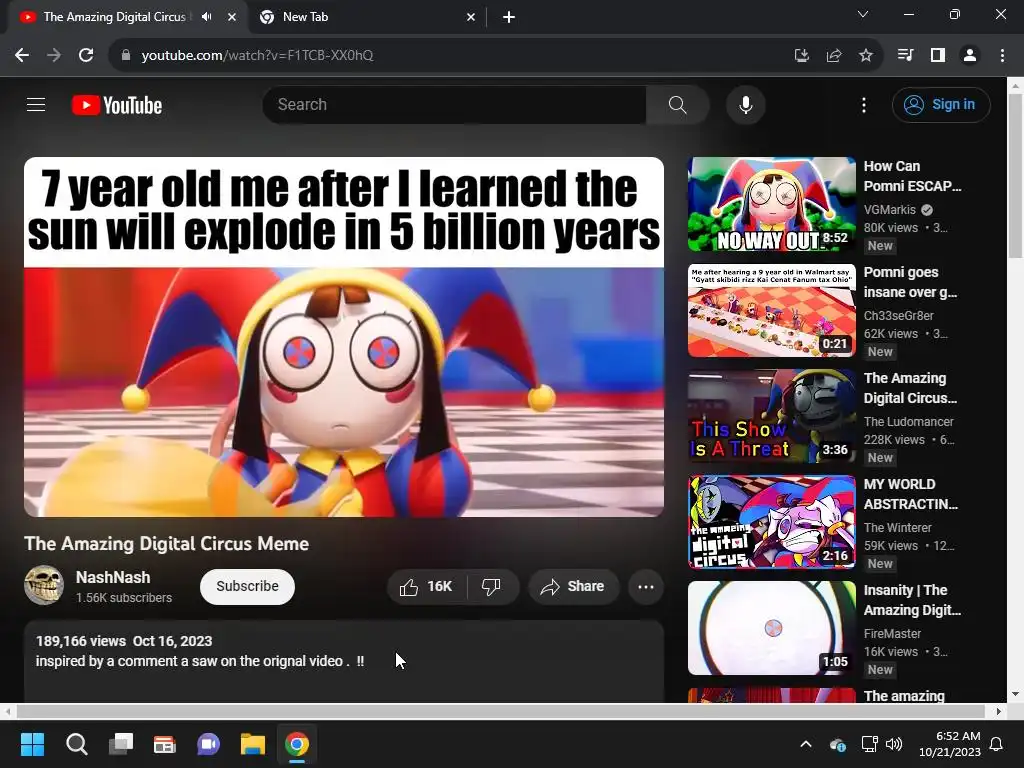The image size is (1024, 768).
Task: Open Chrome tab search dropdown
Action: (863, 14)
